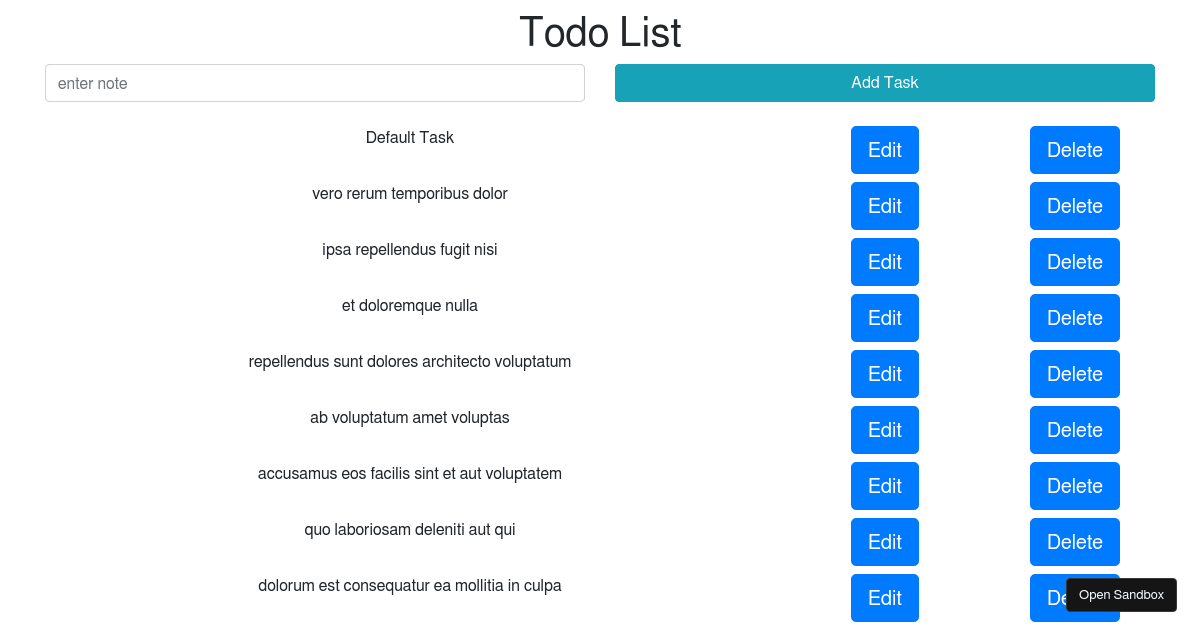Delete the 'accusamus eos facilis' task

[x=1074, y=486]
